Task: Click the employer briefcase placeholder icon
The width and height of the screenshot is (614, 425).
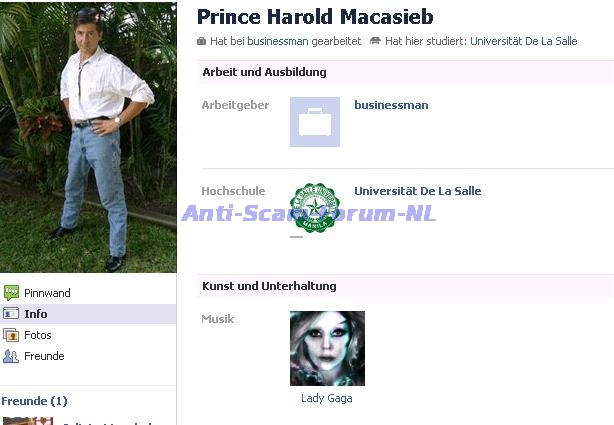Action: tap(315, 122)
